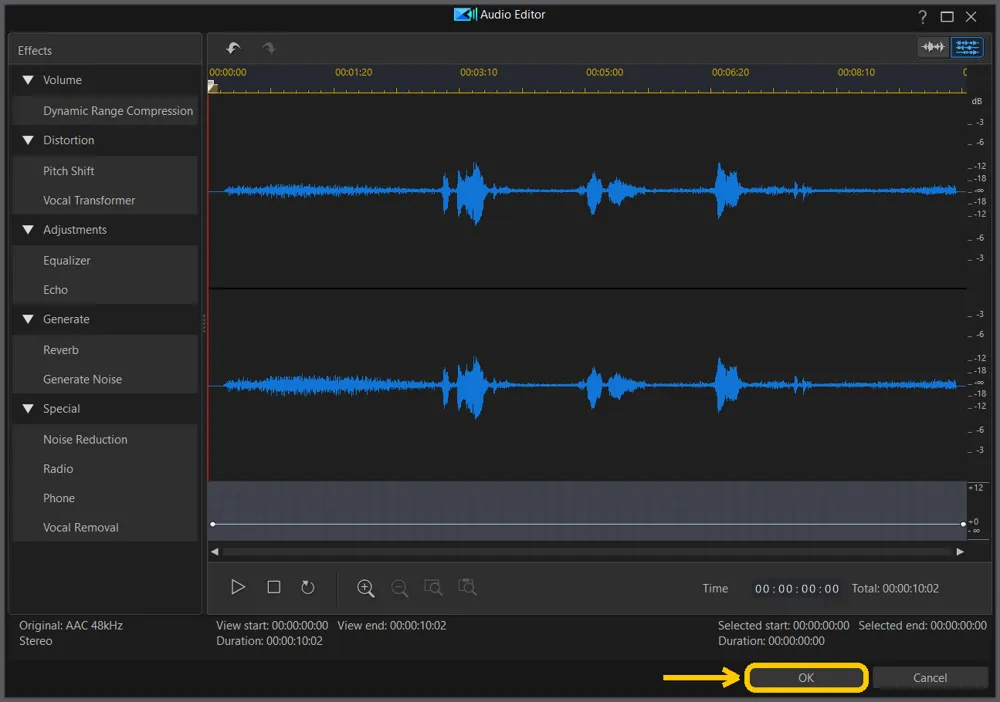Click the Selected start: 00:00:00:00 text
This screenshot has width=1000, height=702.
click(x=783, y=625)
